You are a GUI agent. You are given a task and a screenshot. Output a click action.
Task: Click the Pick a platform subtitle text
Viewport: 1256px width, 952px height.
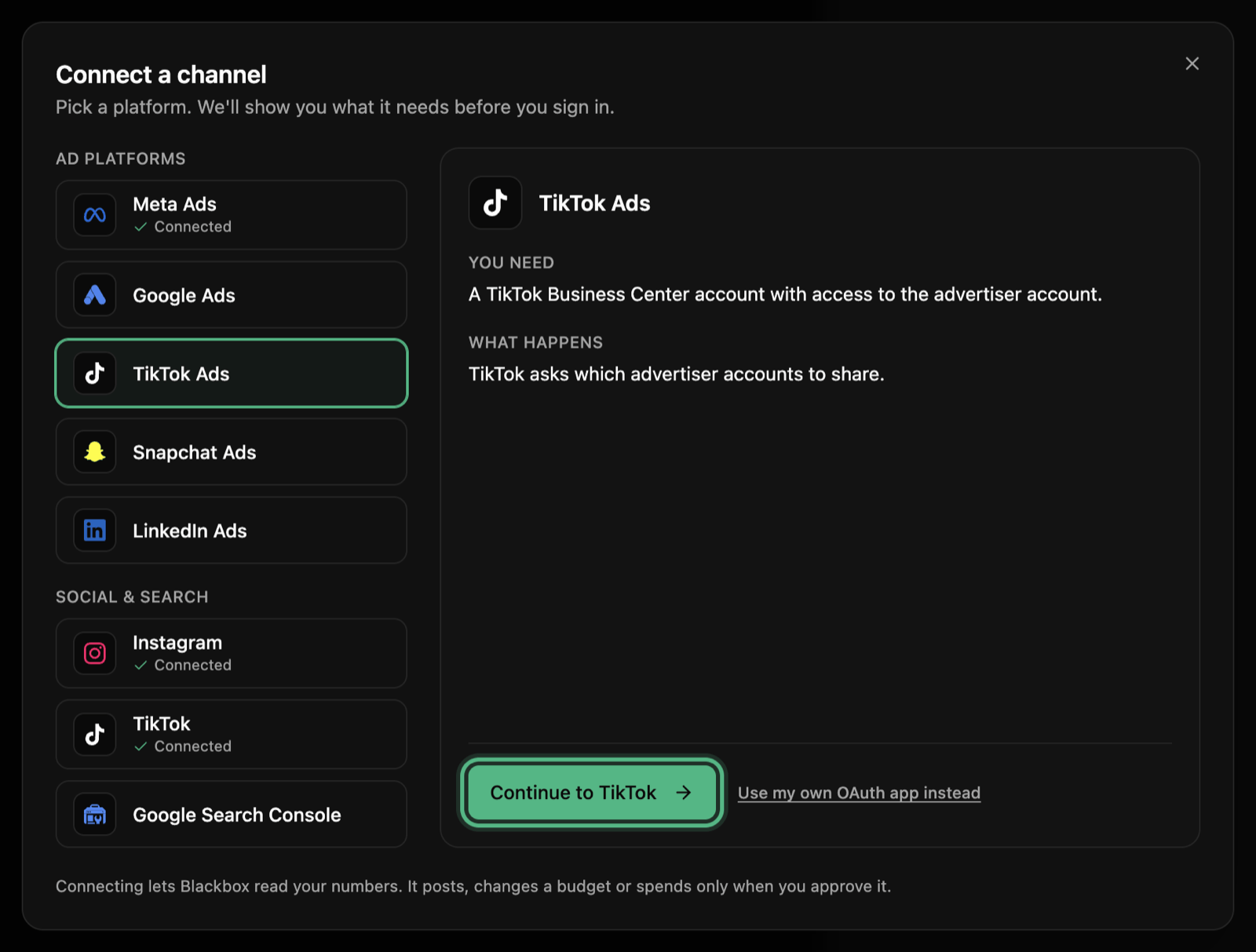[x=334, y=107]
